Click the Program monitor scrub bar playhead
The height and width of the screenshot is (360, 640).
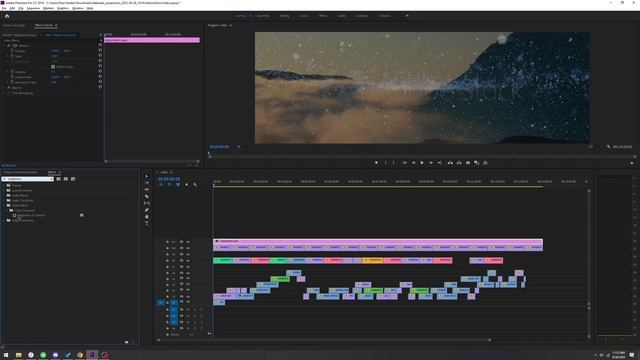click(x=209, y=154)
